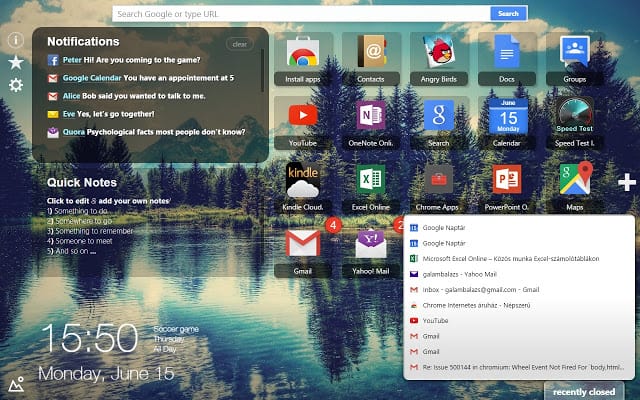
Task: Click the Notifications heading
Action: point(83,42)
